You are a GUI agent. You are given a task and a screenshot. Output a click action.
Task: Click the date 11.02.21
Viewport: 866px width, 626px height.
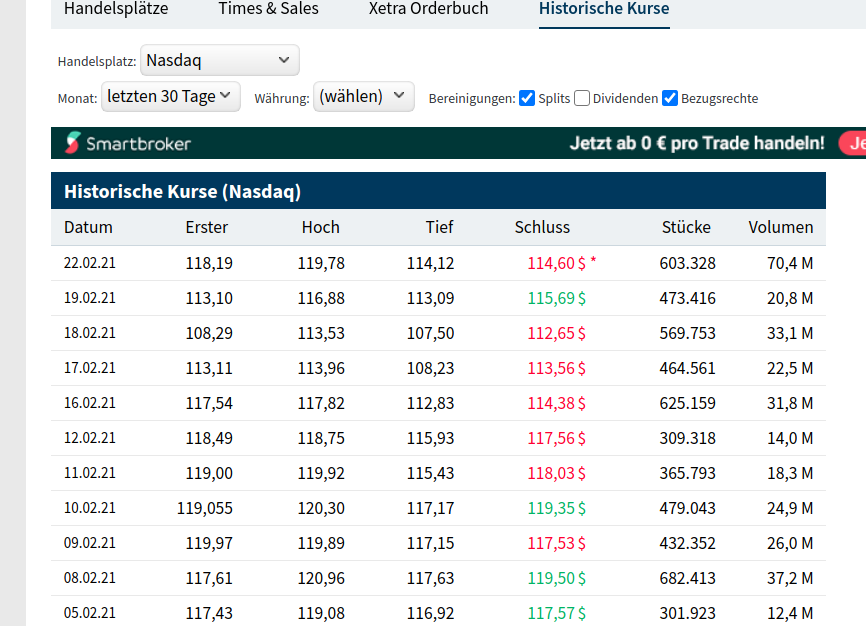click(x=90, y=474)
